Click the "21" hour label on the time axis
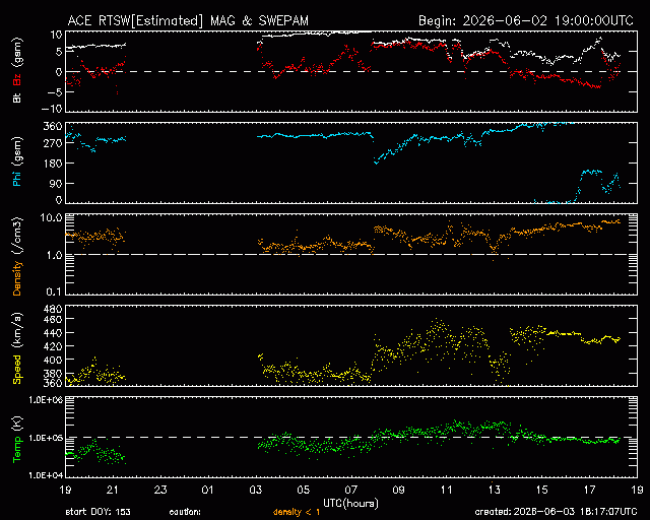 coord(113,490)
